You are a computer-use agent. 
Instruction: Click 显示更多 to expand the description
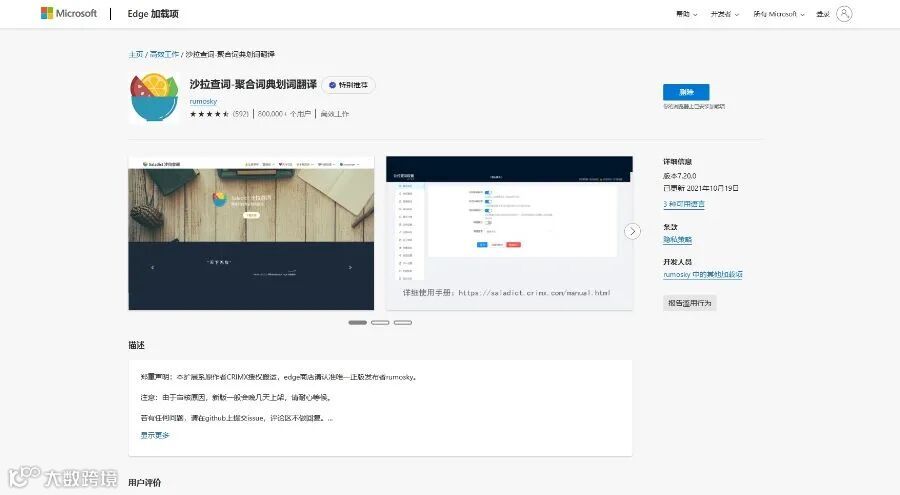click(155, 435)
